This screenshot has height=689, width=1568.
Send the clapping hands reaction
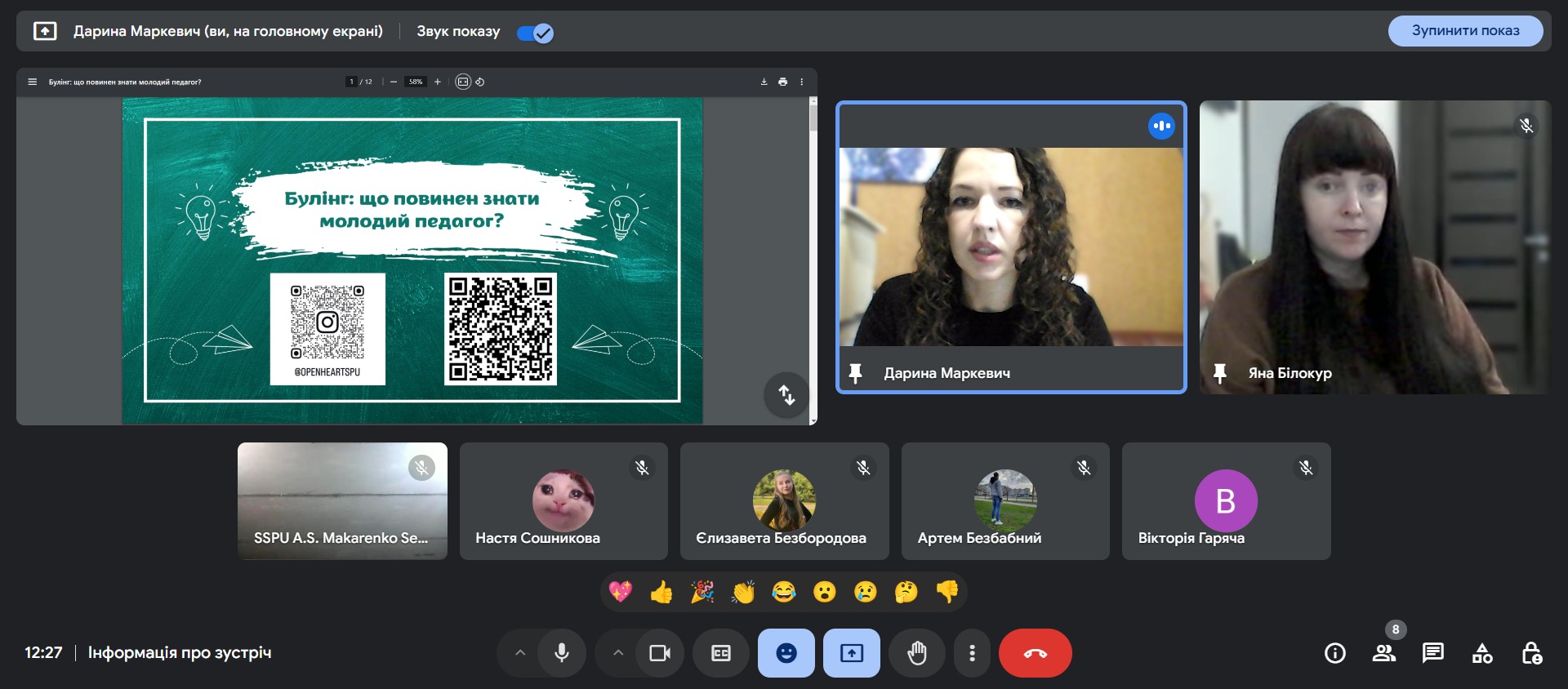click(x=743, y=591)
